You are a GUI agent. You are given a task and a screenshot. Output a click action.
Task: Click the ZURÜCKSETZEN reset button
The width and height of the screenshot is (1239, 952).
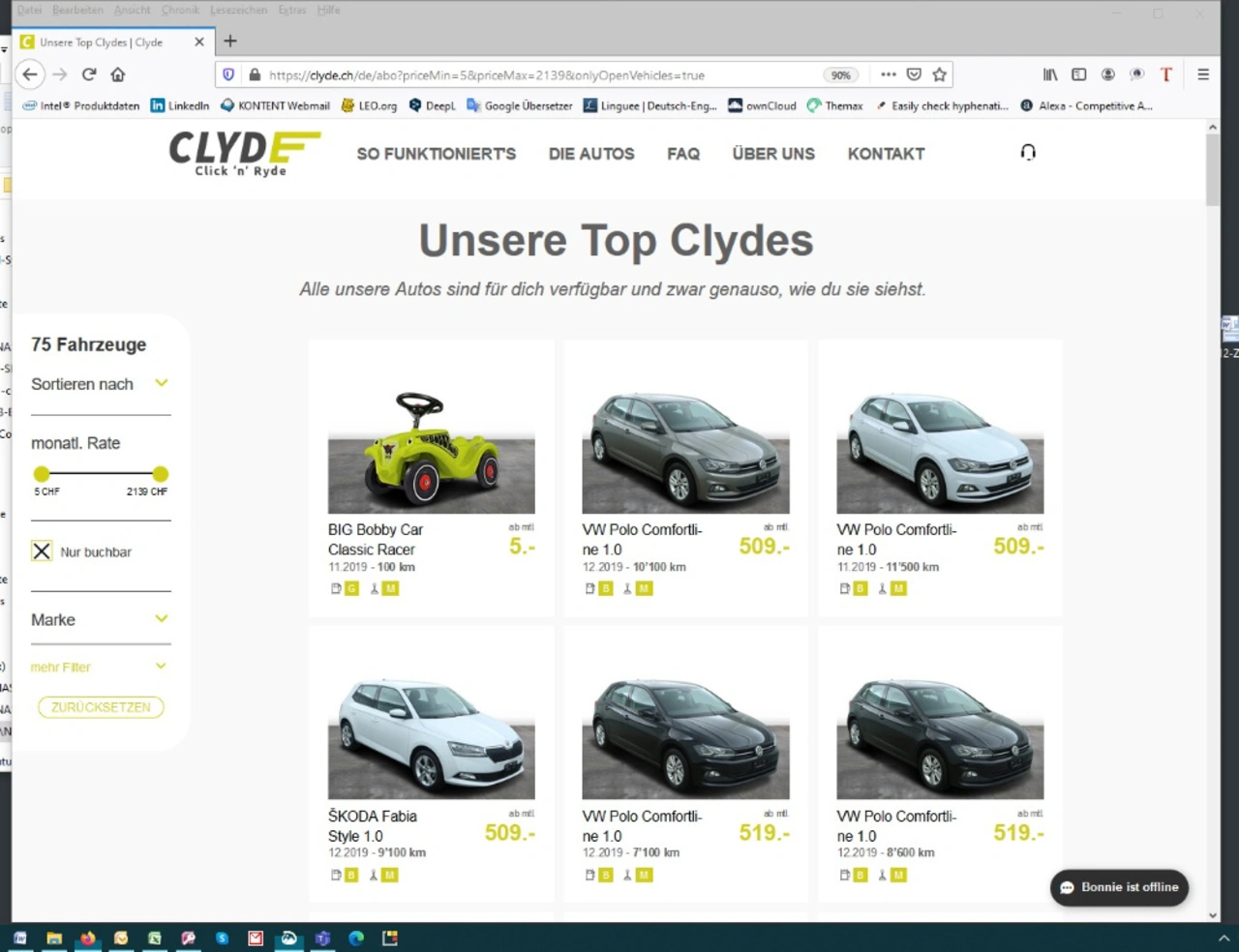[101, 707]
